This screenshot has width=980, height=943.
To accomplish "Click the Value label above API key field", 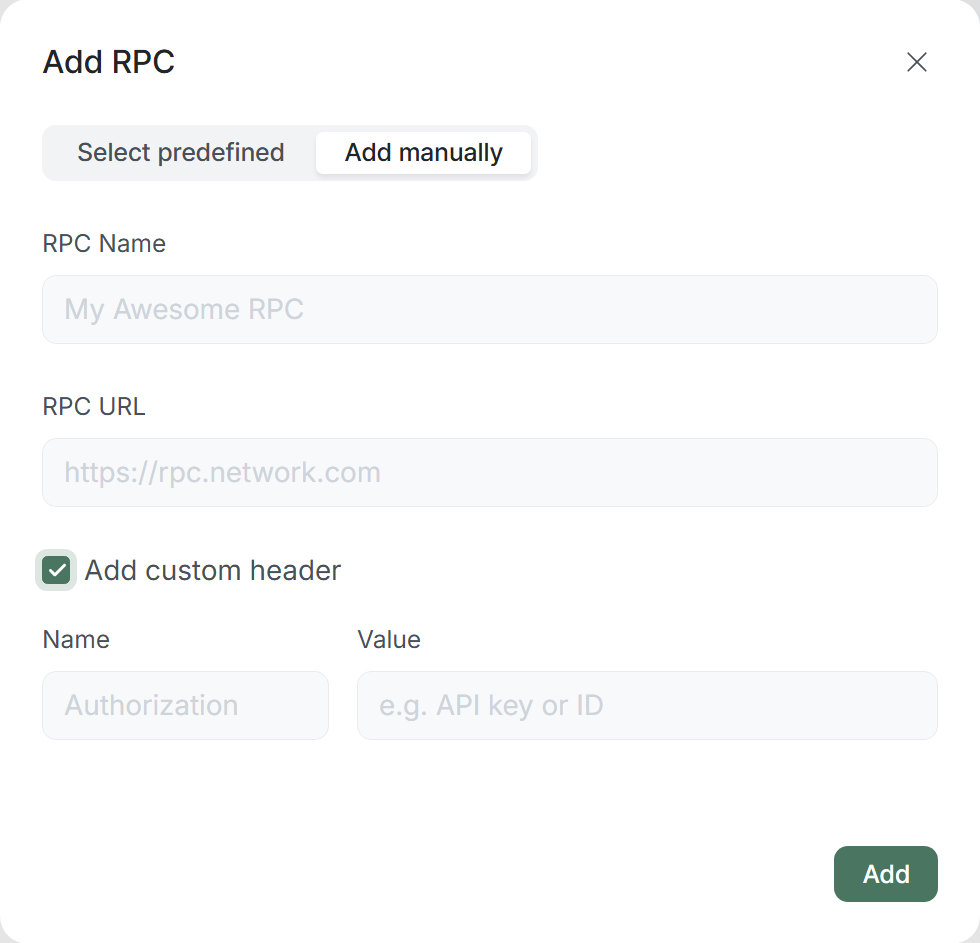I will coord(389,639).
